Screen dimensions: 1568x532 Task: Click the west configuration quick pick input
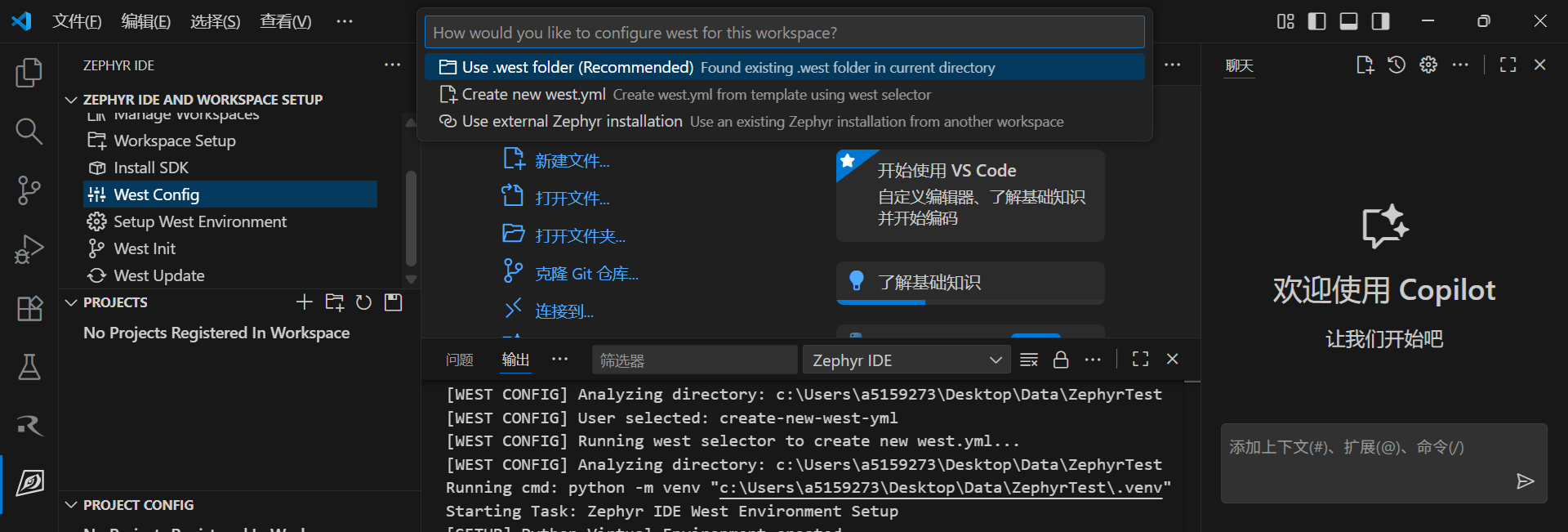point(784,33)
